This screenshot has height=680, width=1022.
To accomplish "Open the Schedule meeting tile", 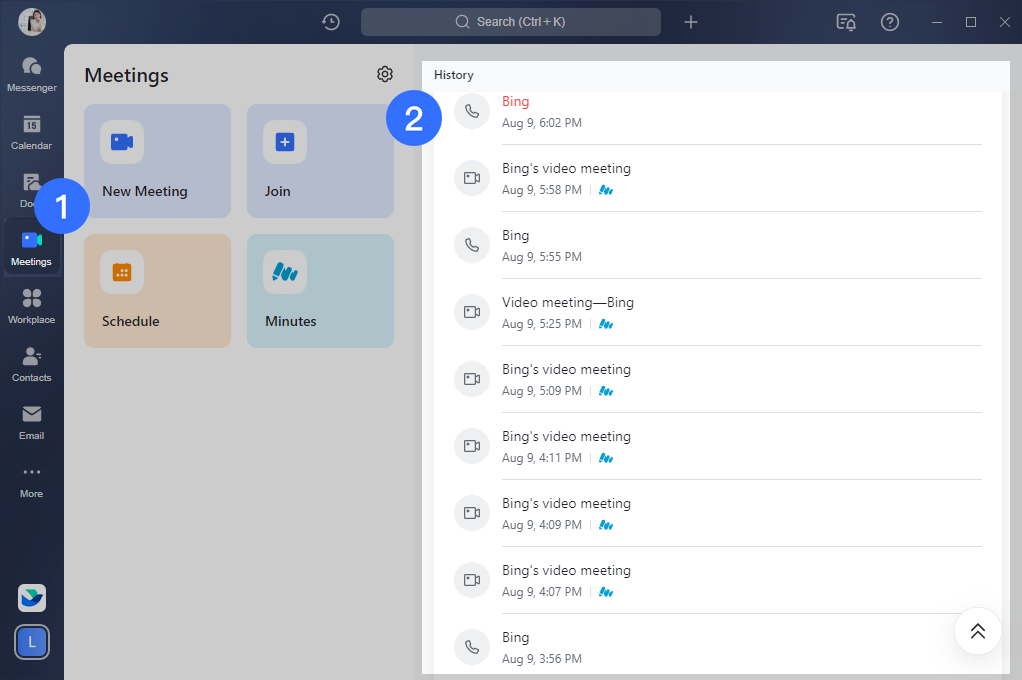I will pyautogui.click(x=157, y=291).
